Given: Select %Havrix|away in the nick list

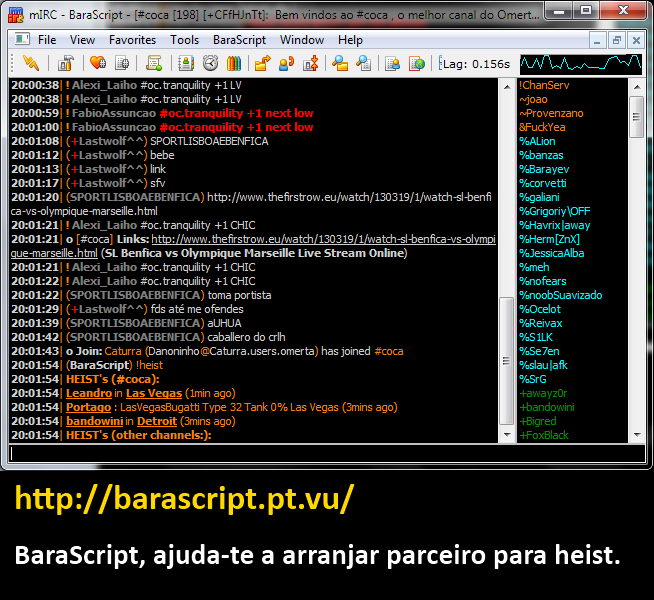Looking at the screenshot, I should [x=555, y=225].
